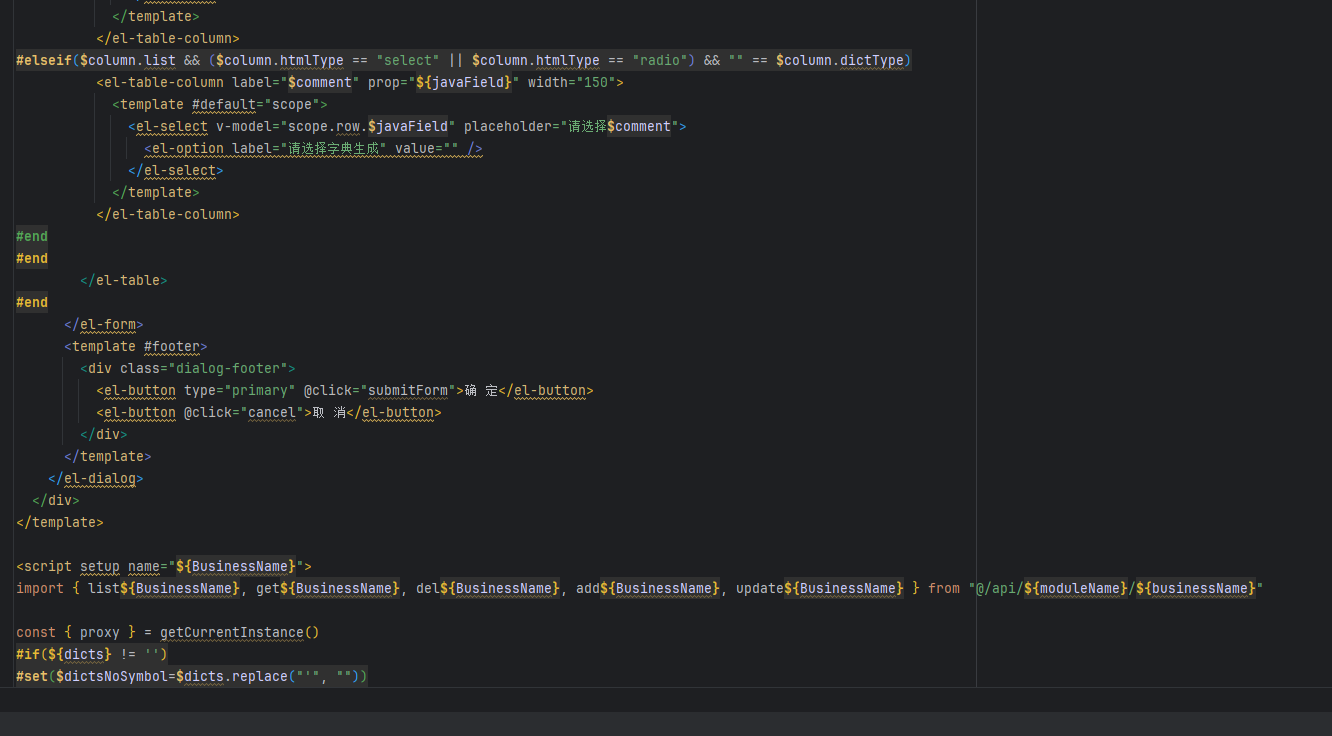Click the button text "确 定"
Viewport: 1332px width, 736px height.
point(481,391)
